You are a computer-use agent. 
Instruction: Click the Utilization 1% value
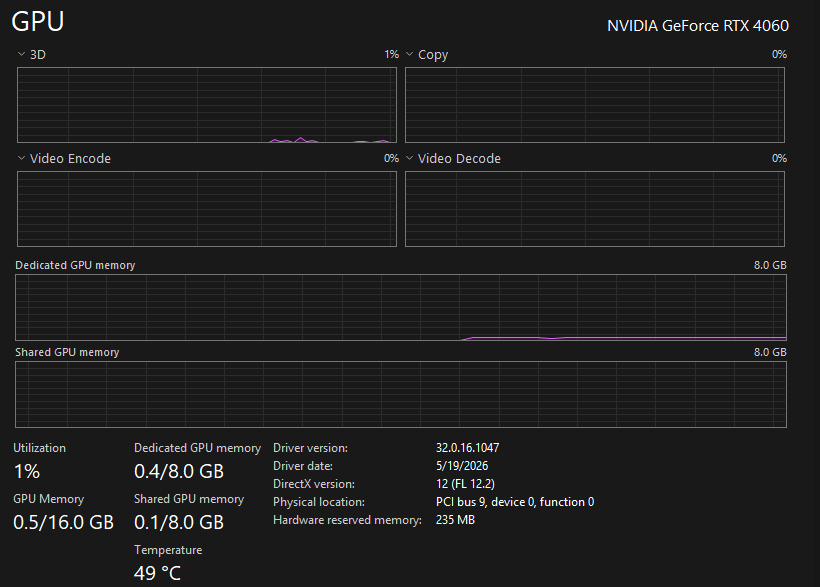27,471
